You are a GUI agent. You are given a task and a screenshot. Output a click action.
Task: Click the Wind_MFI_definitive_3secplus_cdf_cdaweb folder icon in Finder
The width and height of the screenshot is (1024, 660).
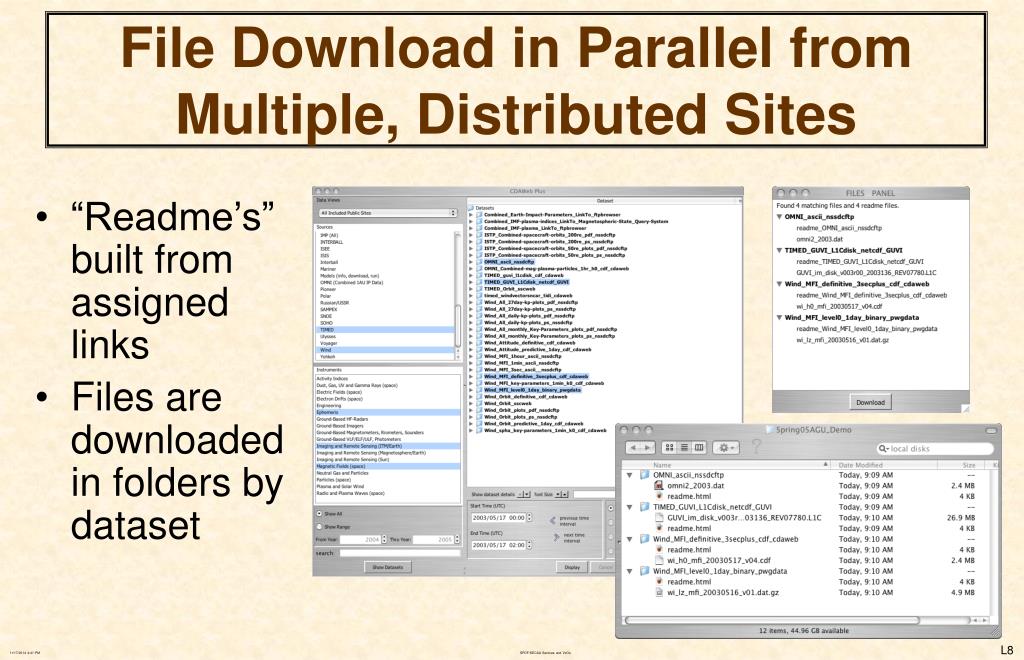click(645, 539)
